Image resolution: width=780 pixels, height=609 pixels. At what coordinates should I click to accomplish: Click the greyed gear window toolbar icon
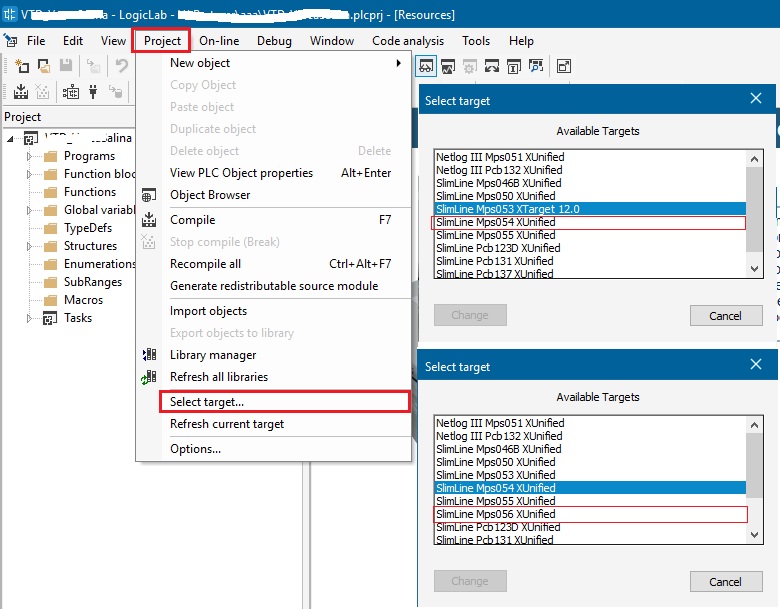click(470, 66)
